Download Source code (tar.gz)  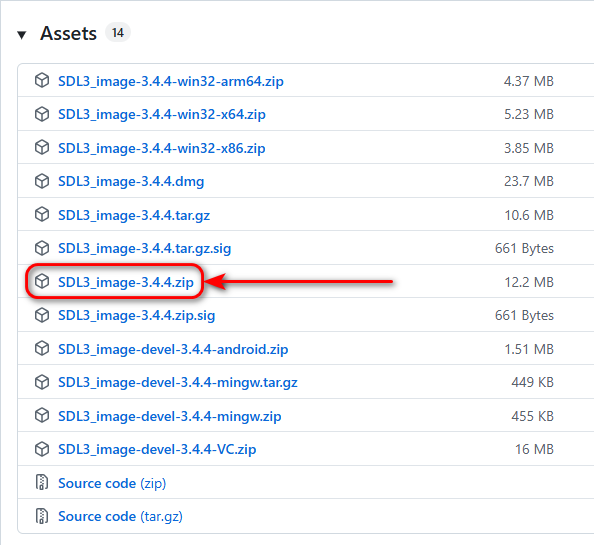[x=120, y=516]
